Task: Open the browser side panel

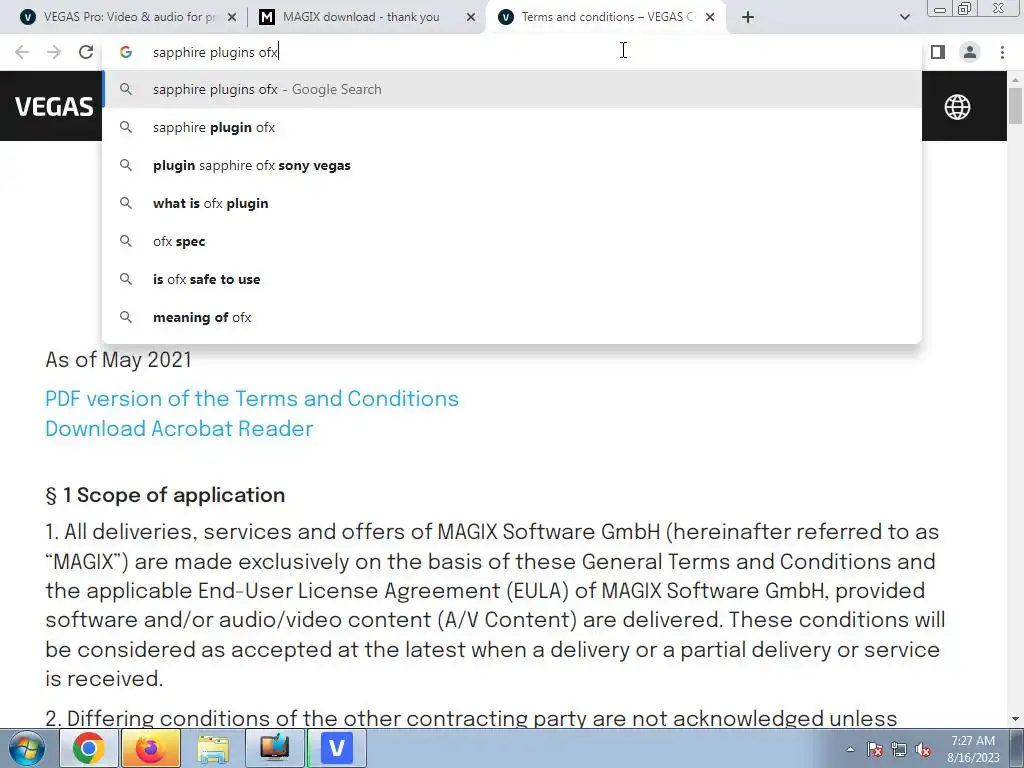Action: 938,52
